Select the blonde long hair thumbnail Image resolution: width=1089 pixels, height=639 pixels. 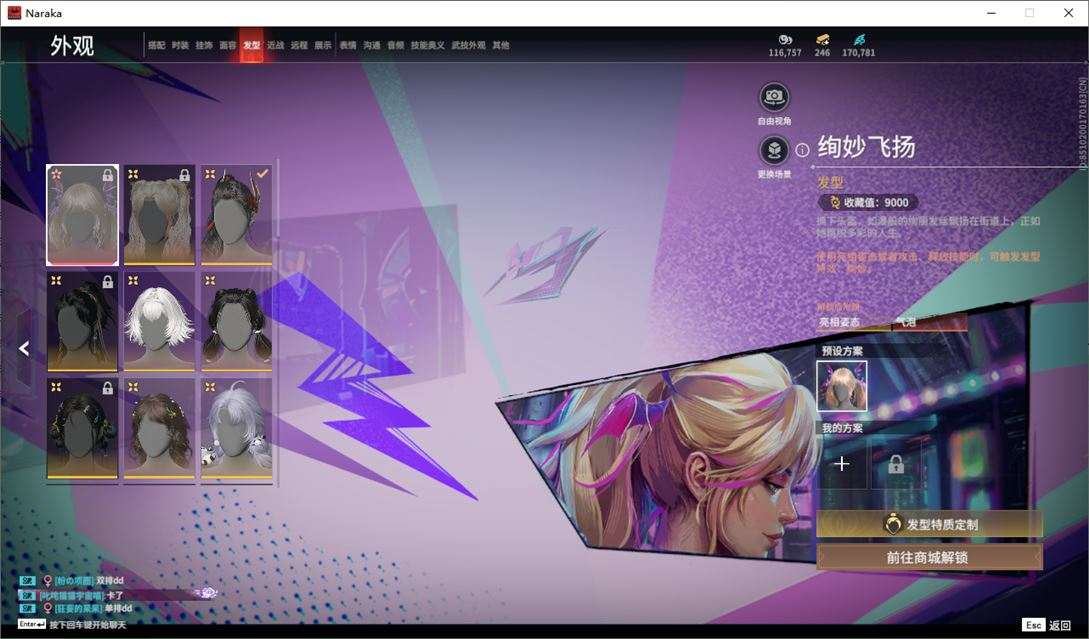coord(83,215)
